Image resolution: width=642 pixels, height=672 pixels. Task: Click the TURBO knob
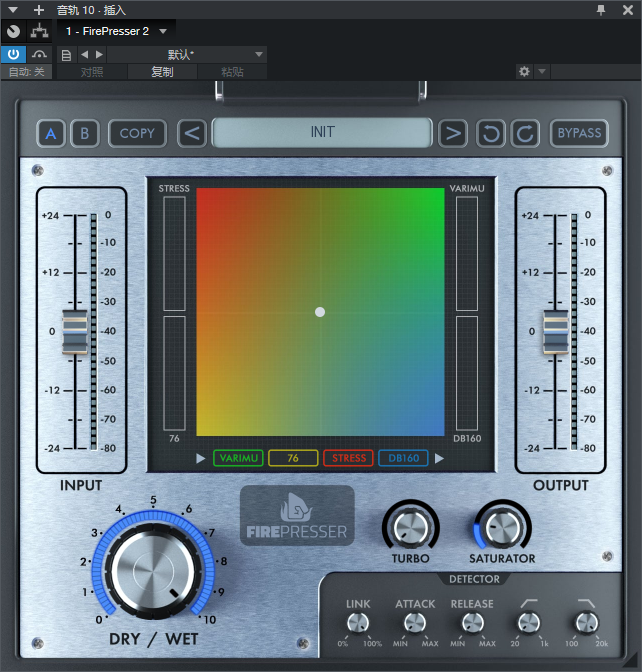411,527
